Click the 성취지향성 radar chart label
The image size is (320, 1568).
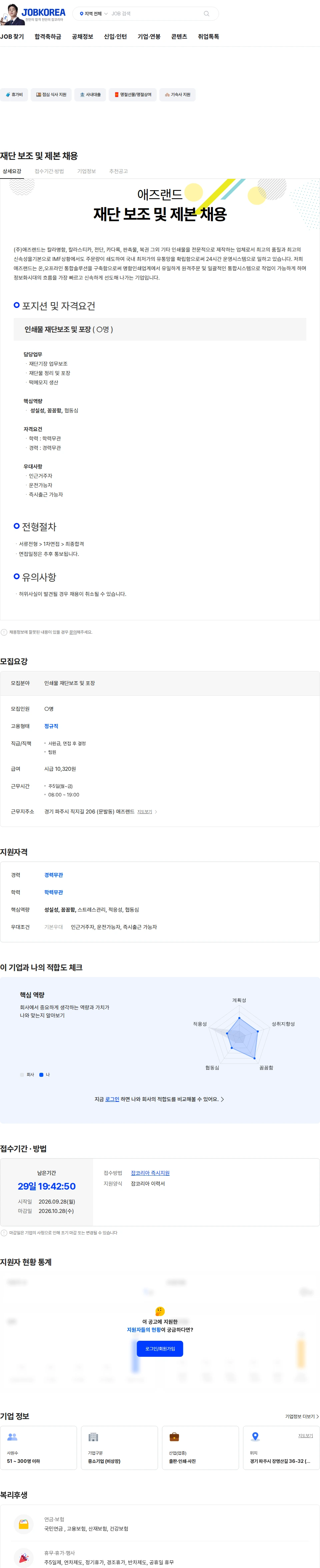tap(283, 1024)
